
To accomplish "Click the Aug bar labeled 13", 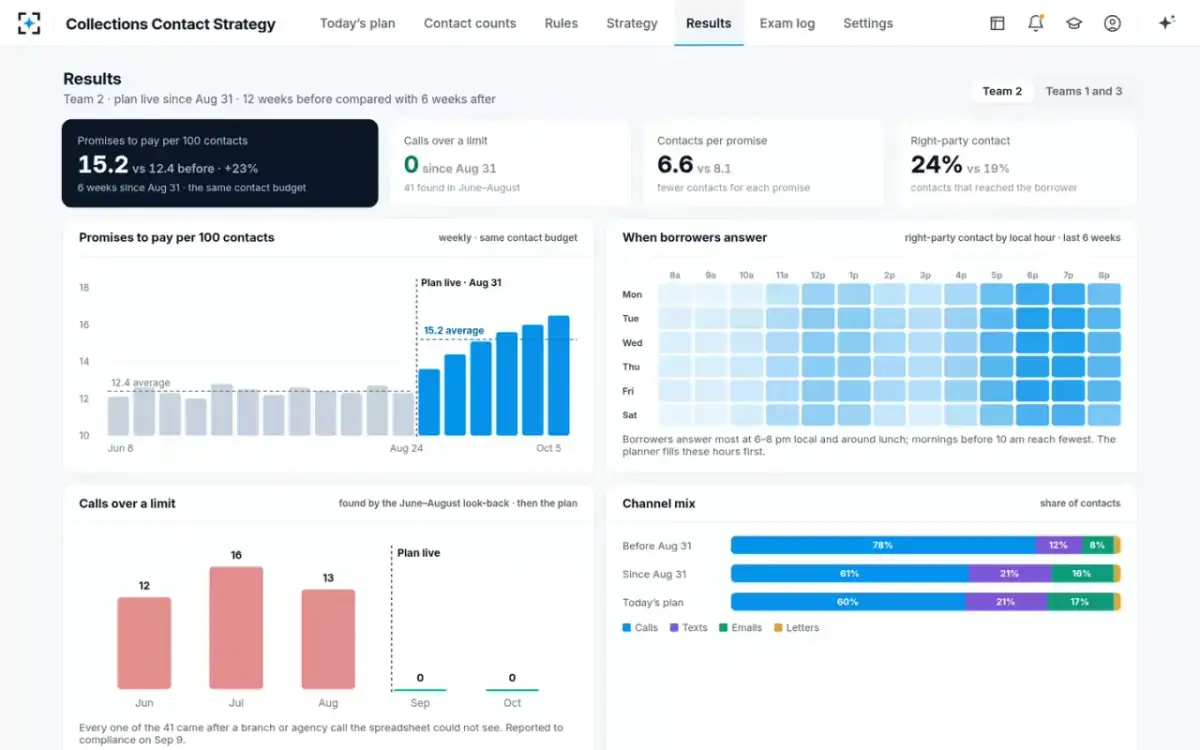I will point(328,639).
